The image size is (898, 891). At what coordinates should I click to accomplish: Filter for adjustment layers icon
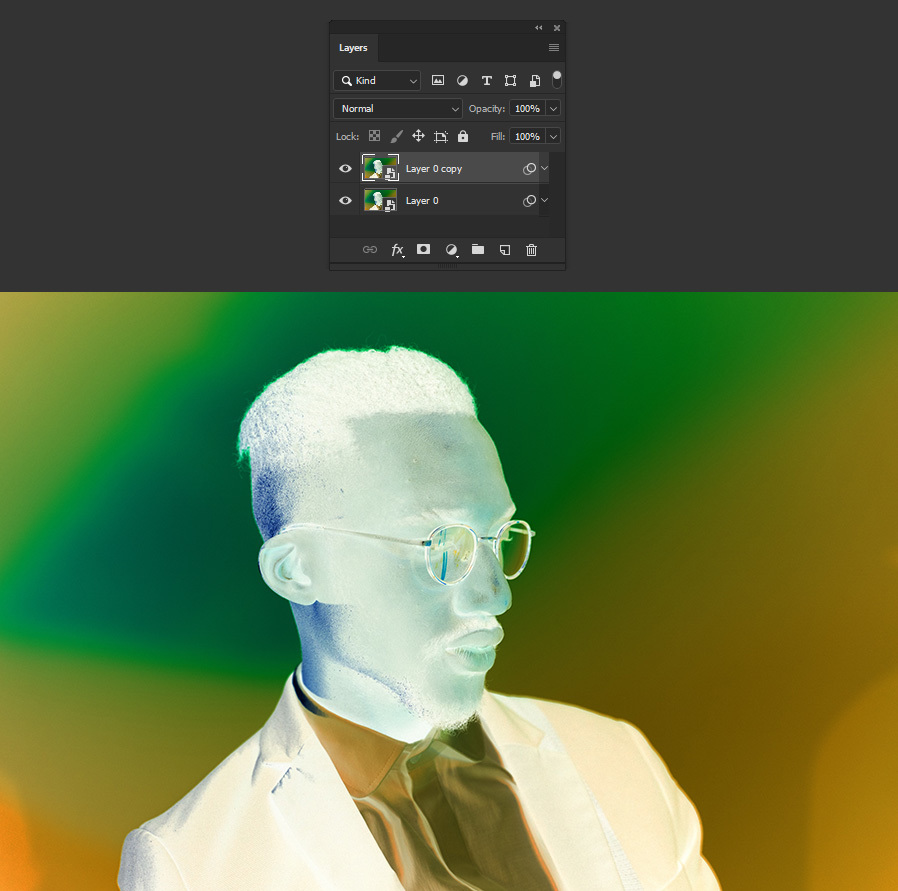[462, 80]
